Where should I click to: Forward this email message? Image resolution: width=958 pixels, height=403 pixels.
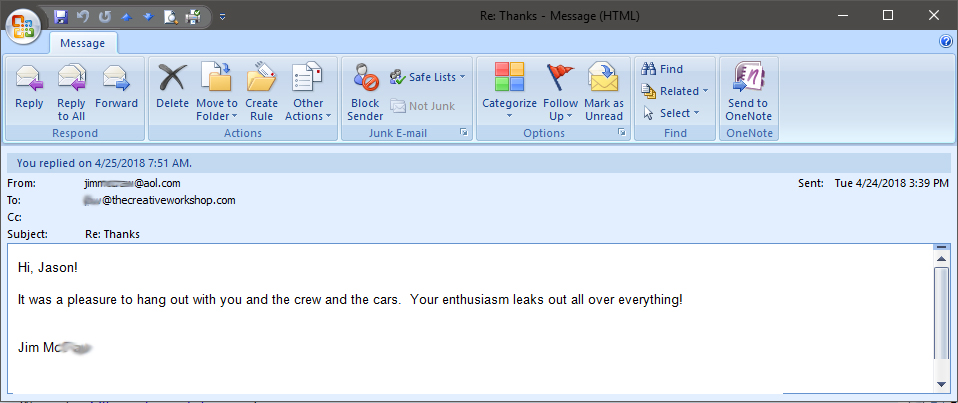[116, 79]
